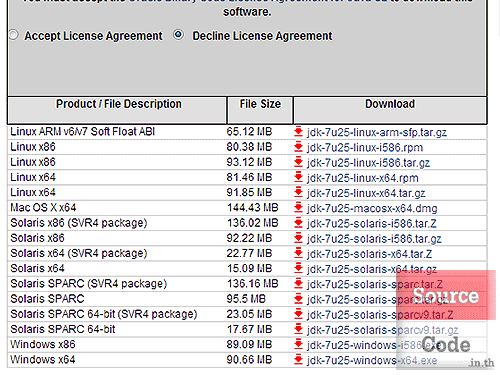Click 136.16 MB file size cell

coord(253,284)
